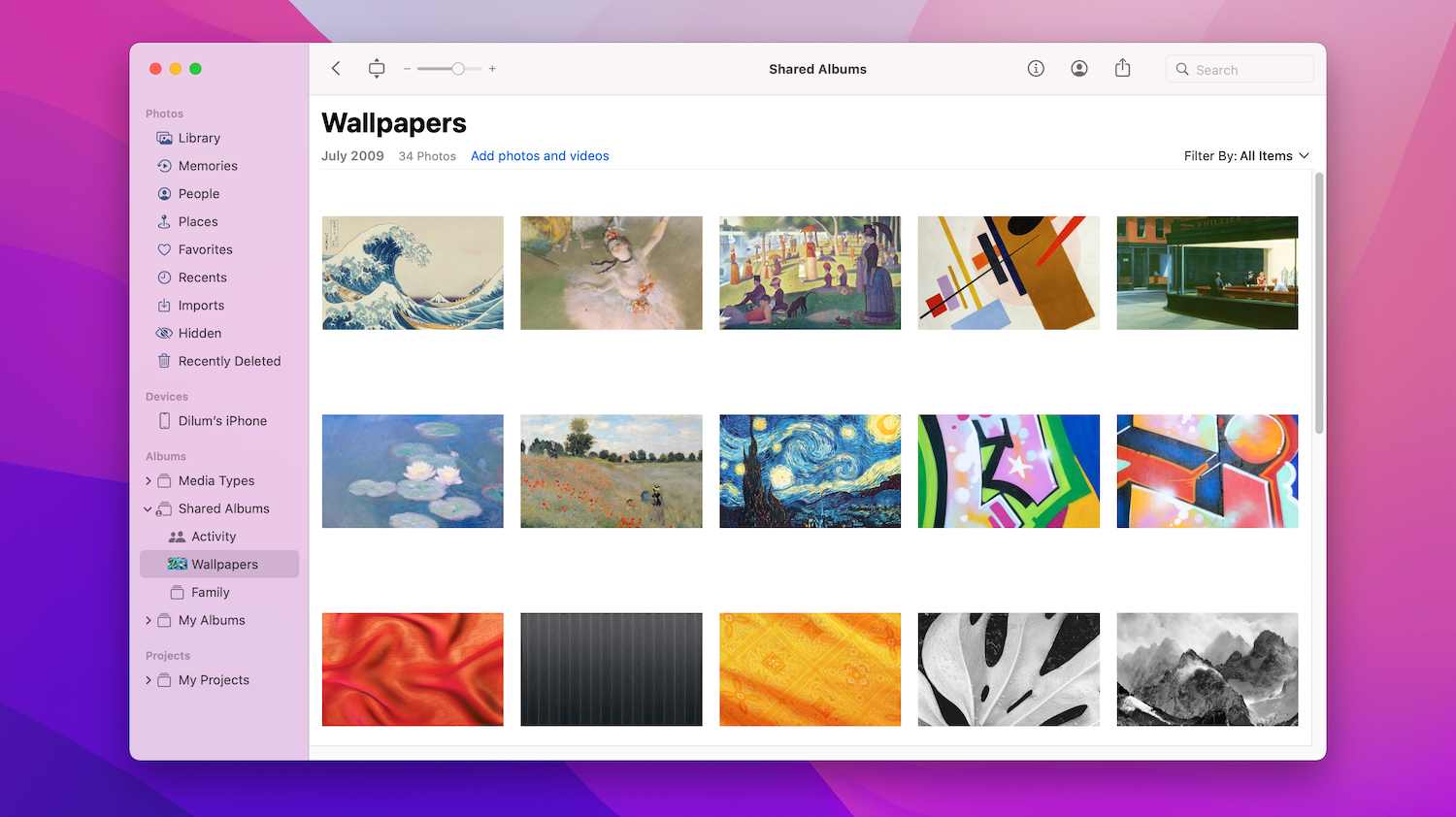Screen dimensions: 1456x817
Task: Click Add photos and videos link
Action: tap(540, 156)
